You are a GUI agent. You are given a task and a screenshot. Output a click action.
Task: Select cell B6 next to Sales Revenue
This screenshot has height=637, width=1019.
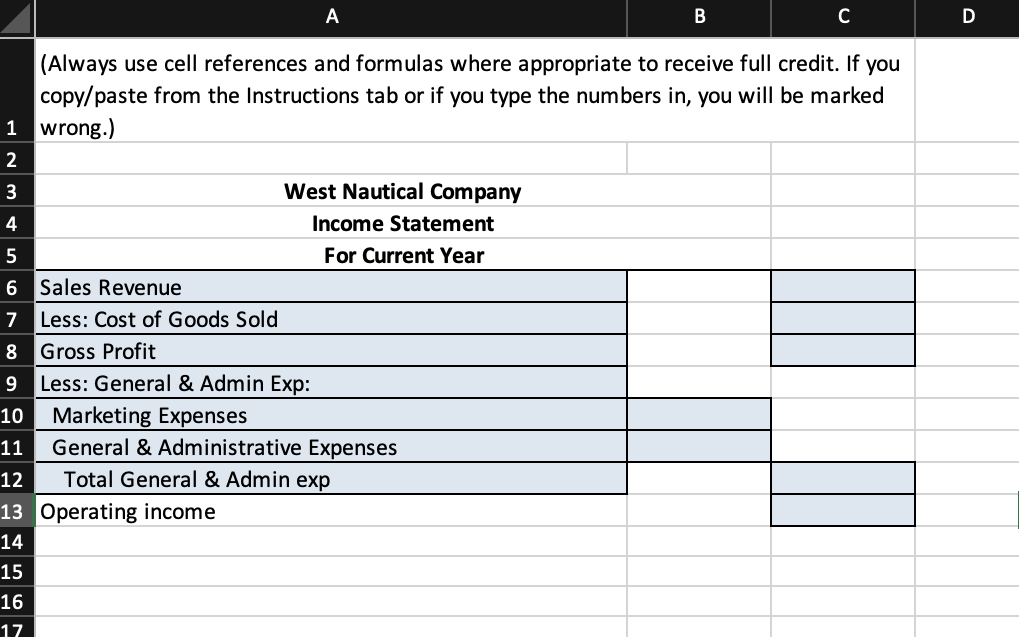(x=697, y=287)
